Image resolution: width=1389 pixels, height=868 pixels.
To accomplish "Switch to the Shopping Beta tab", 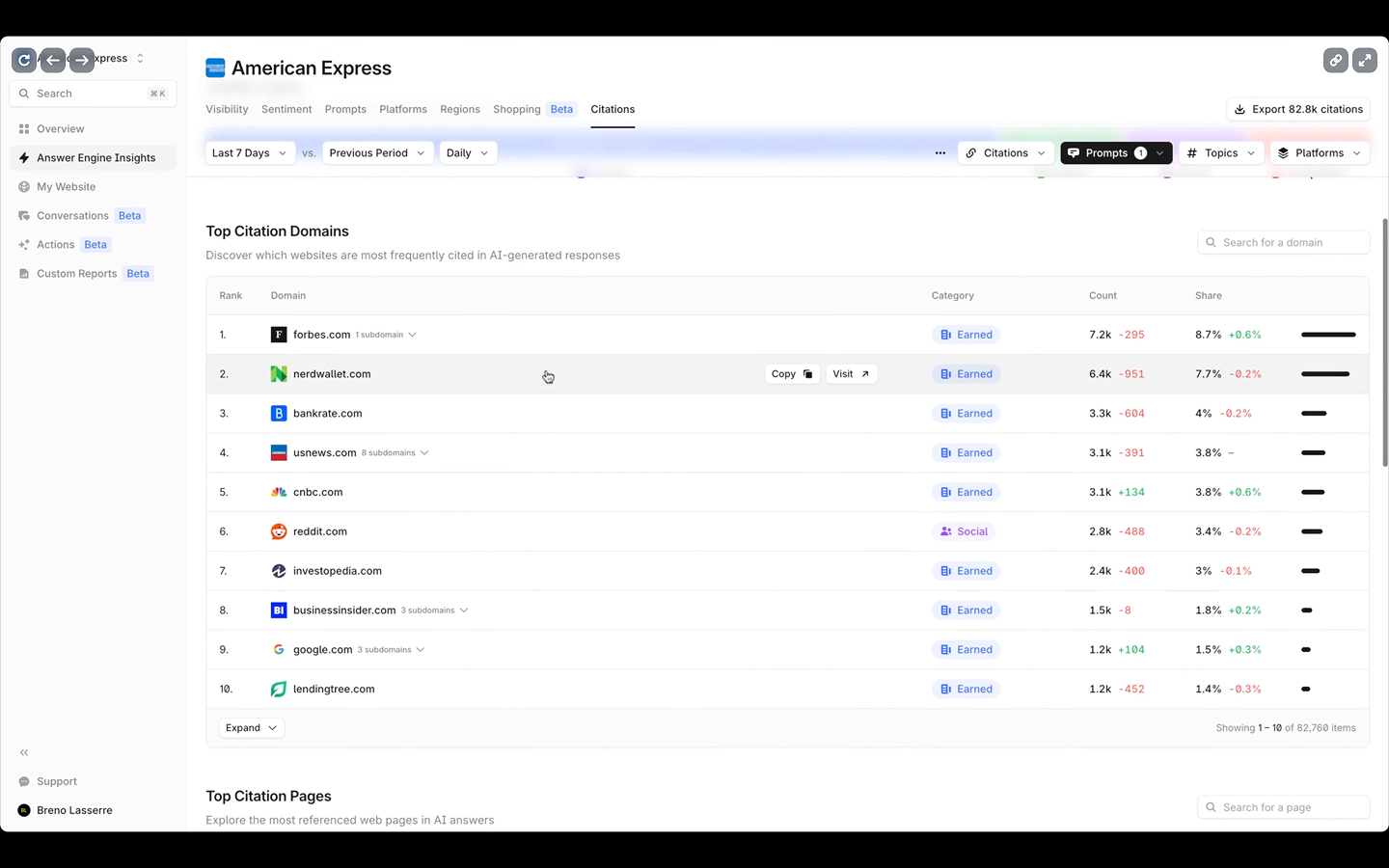I will (535, 109).
